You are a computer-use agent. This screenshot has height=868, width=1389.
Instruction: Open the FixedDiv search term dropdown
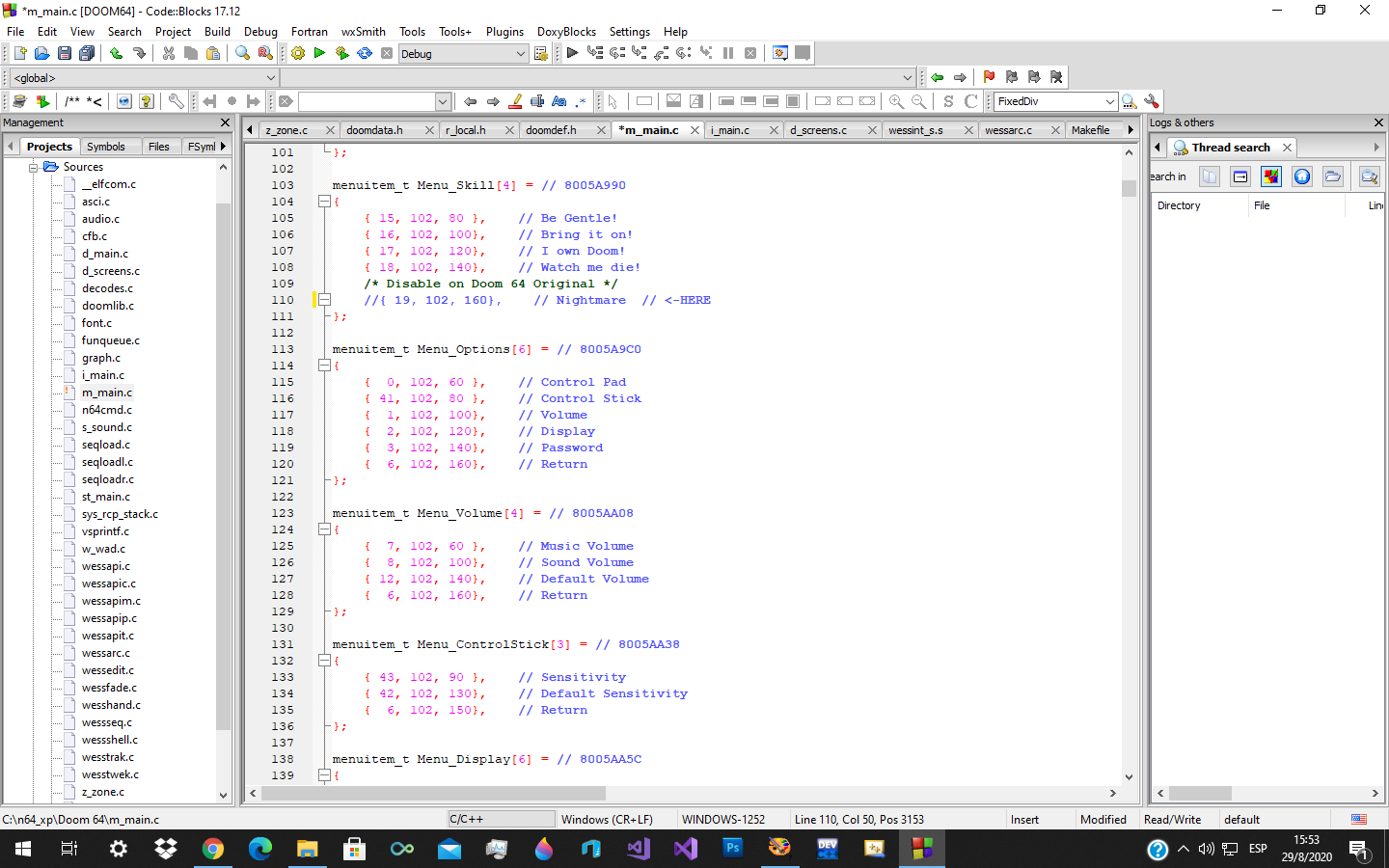[x=1109, y=101]
